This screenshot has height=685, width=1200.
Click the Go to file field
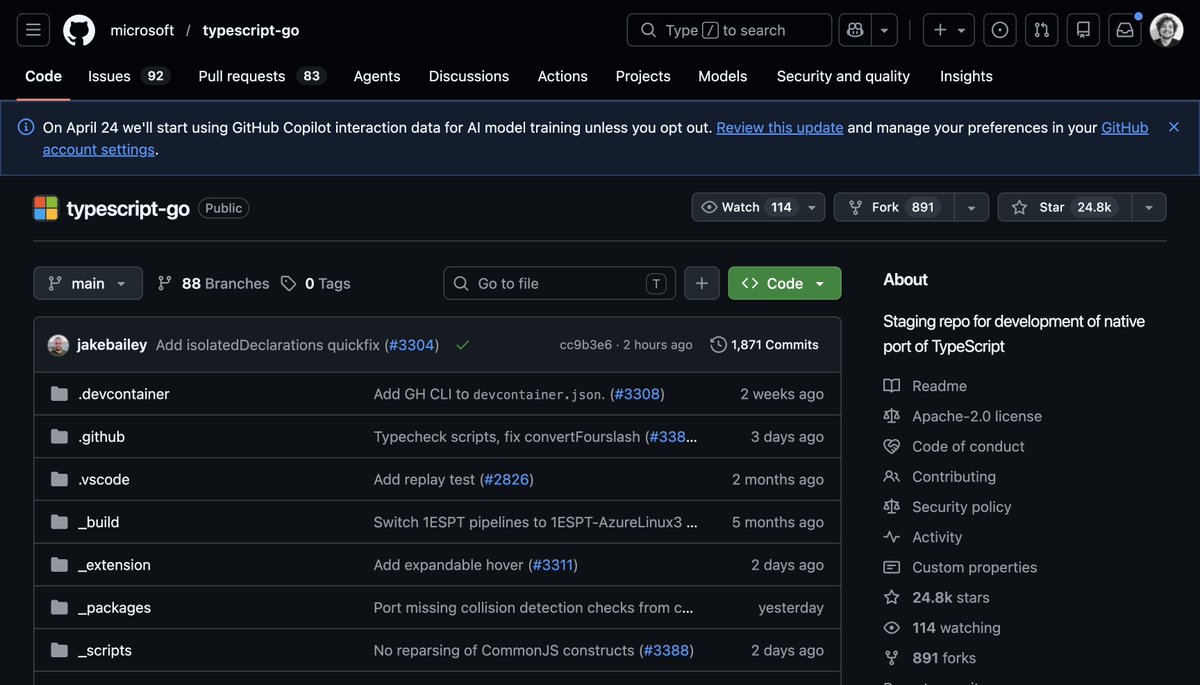pos(559,283)
